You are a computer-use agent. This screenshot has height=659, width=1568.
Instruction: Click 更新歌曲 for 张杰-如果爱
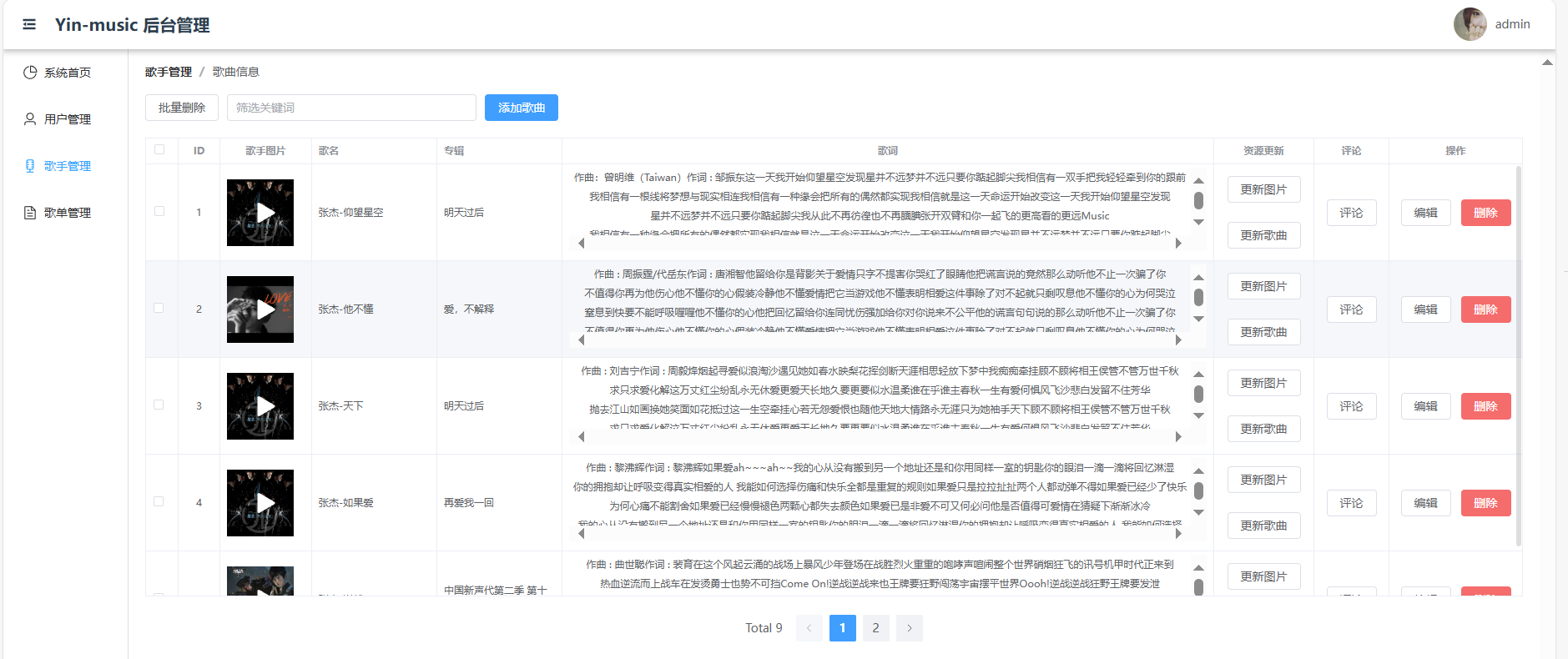coord(1263,526)
